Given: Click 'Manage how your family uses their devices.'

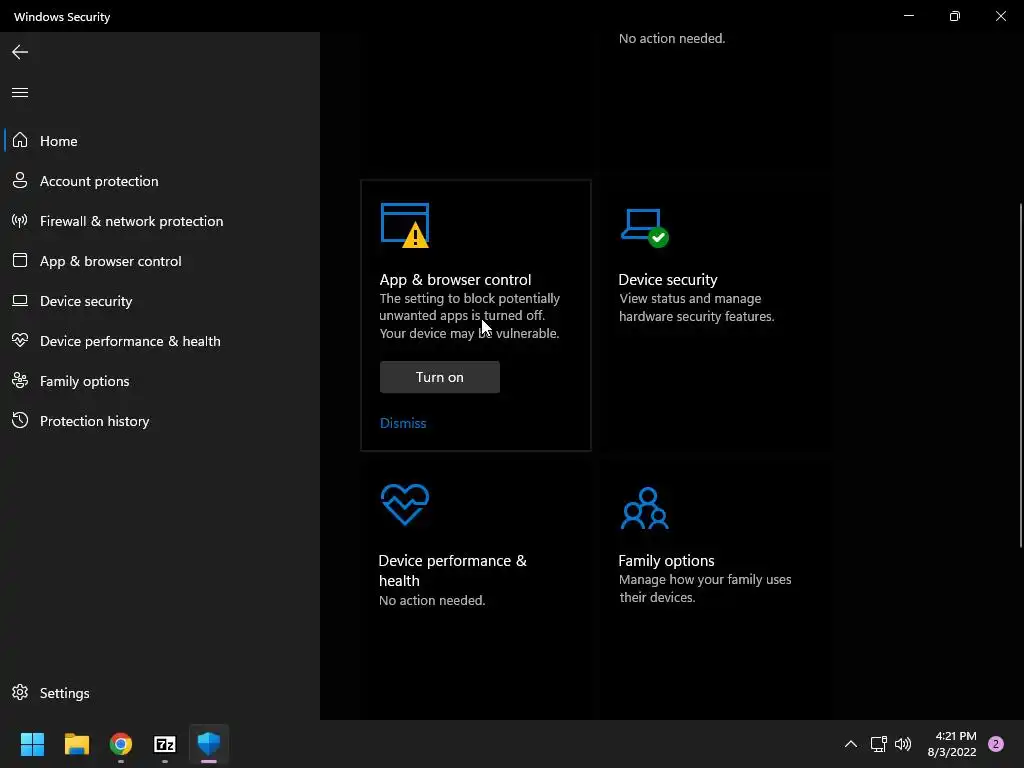Looking at the screenshot, I should [705, 588].
